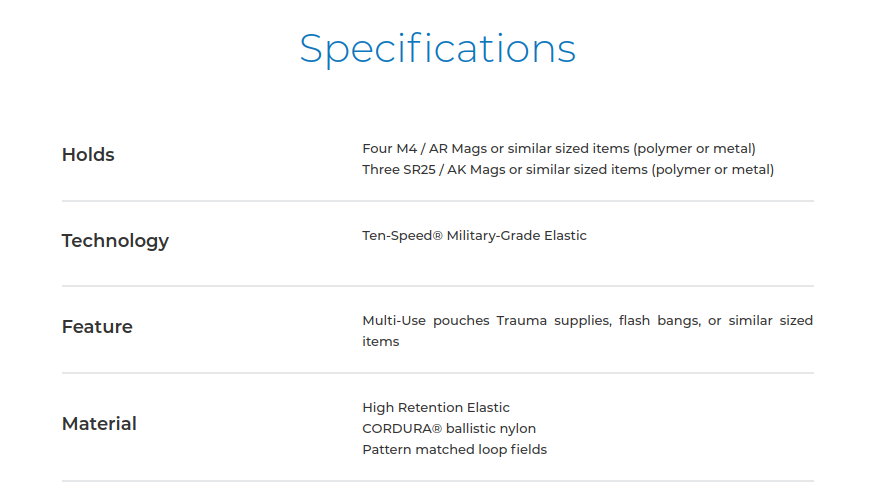Select the Material row label
Viewport: 878px width, 501px height.
99,424
